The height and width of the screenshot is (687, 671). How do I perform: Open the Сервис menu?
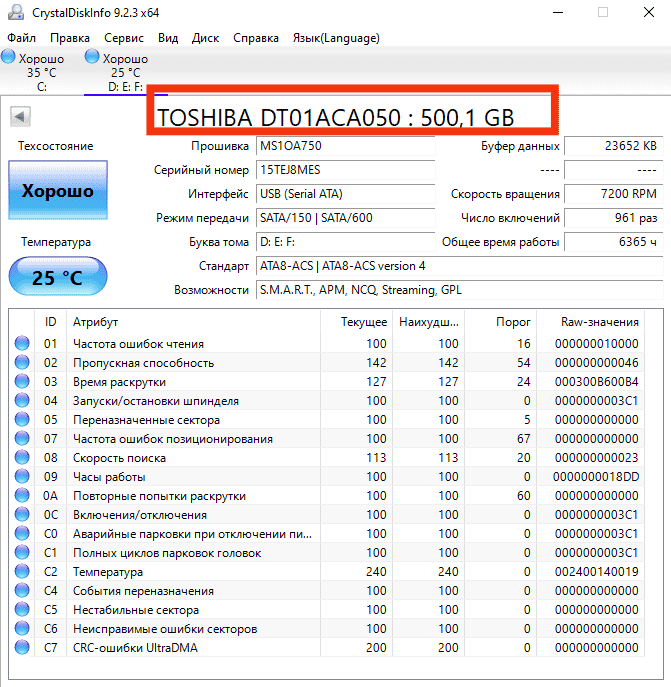pos(124,38)
